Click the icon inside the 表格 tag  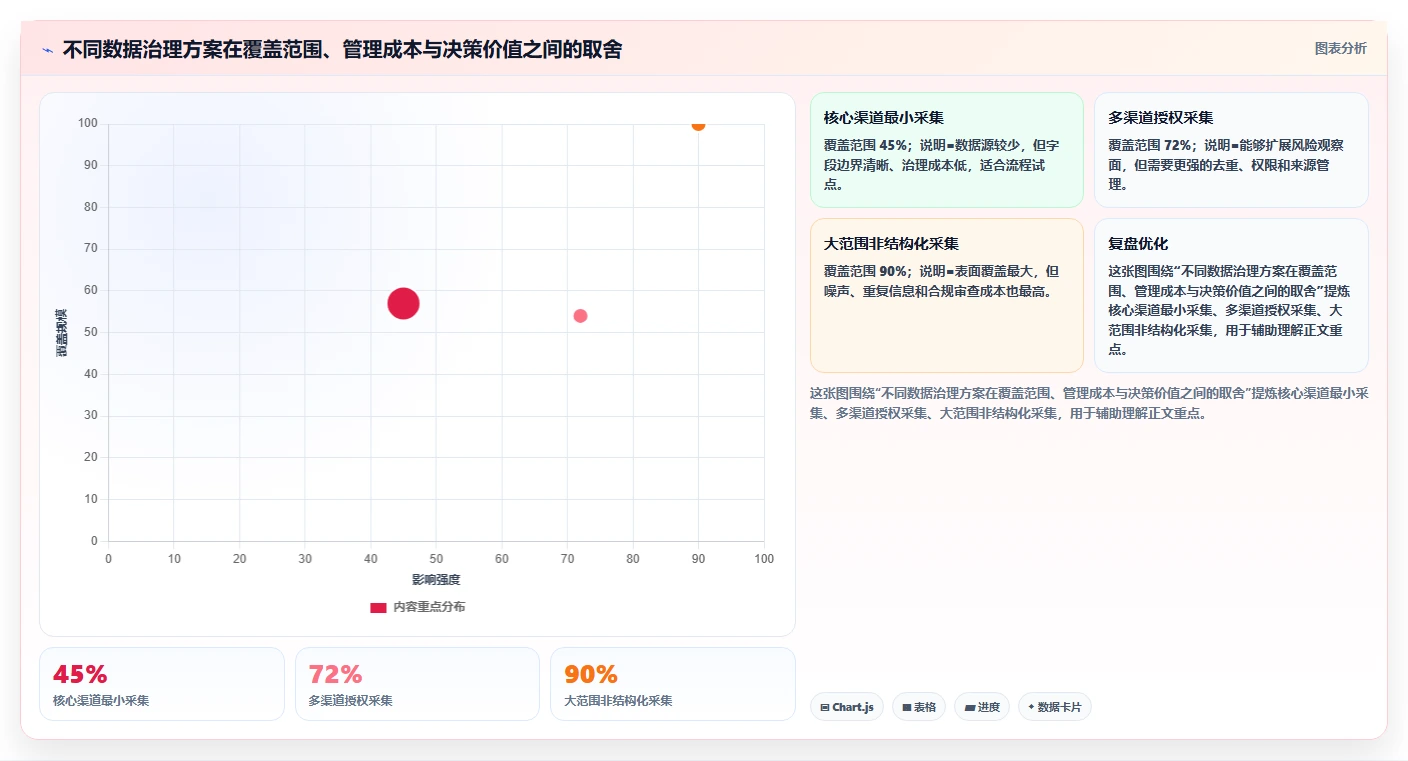[x=907, y=707]
